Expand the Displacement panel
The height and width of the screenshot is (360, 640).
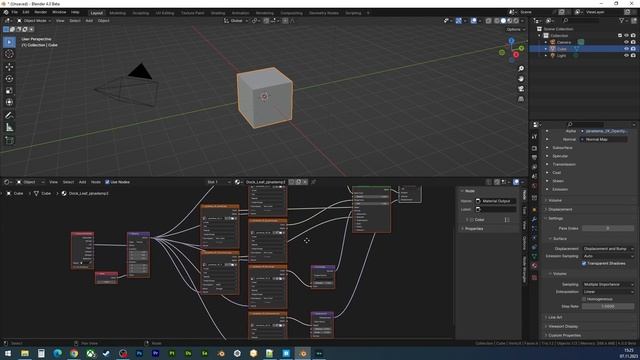click(x=560, y=209)
